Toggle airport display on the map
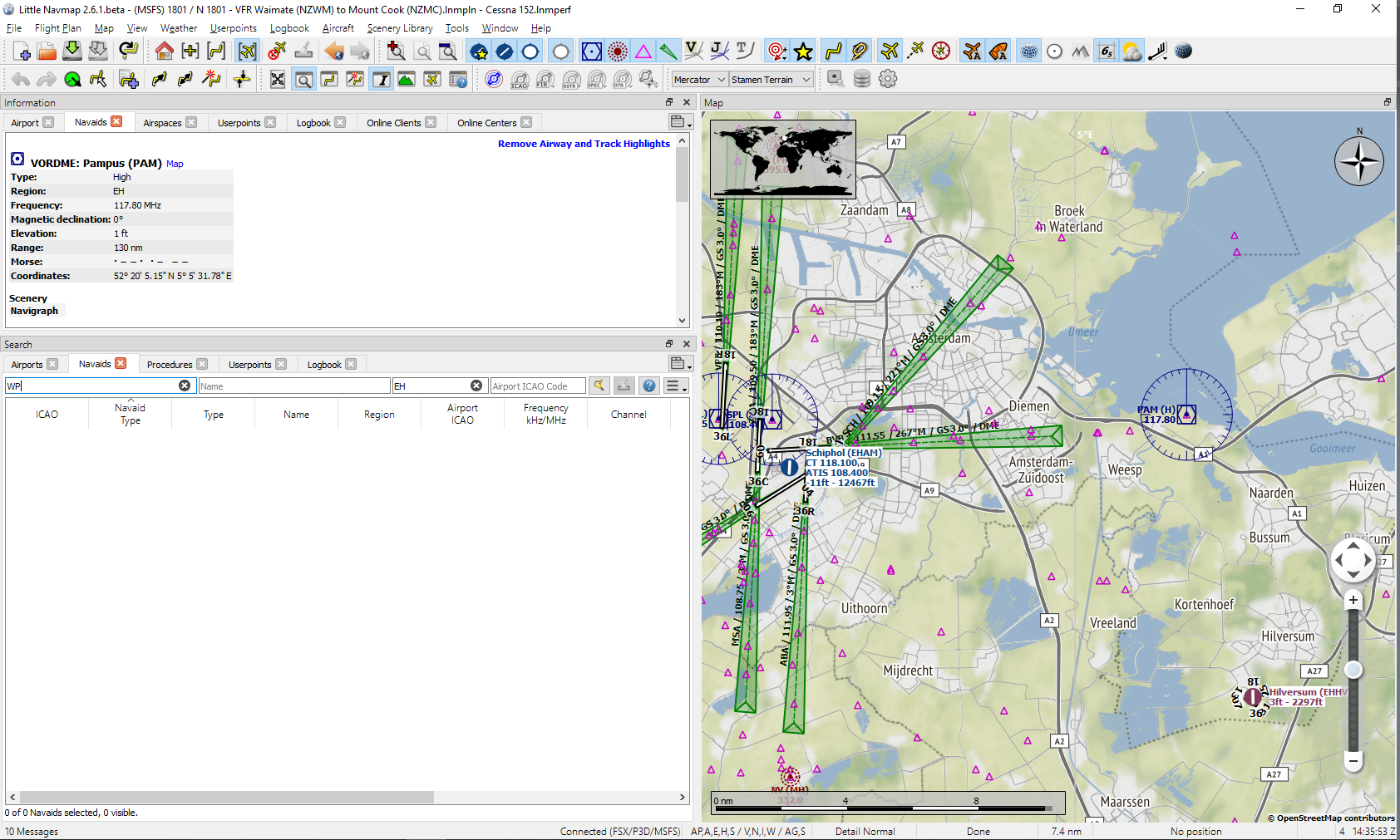1400x840 pixels. pyautogui.click(x=480, y=51)
